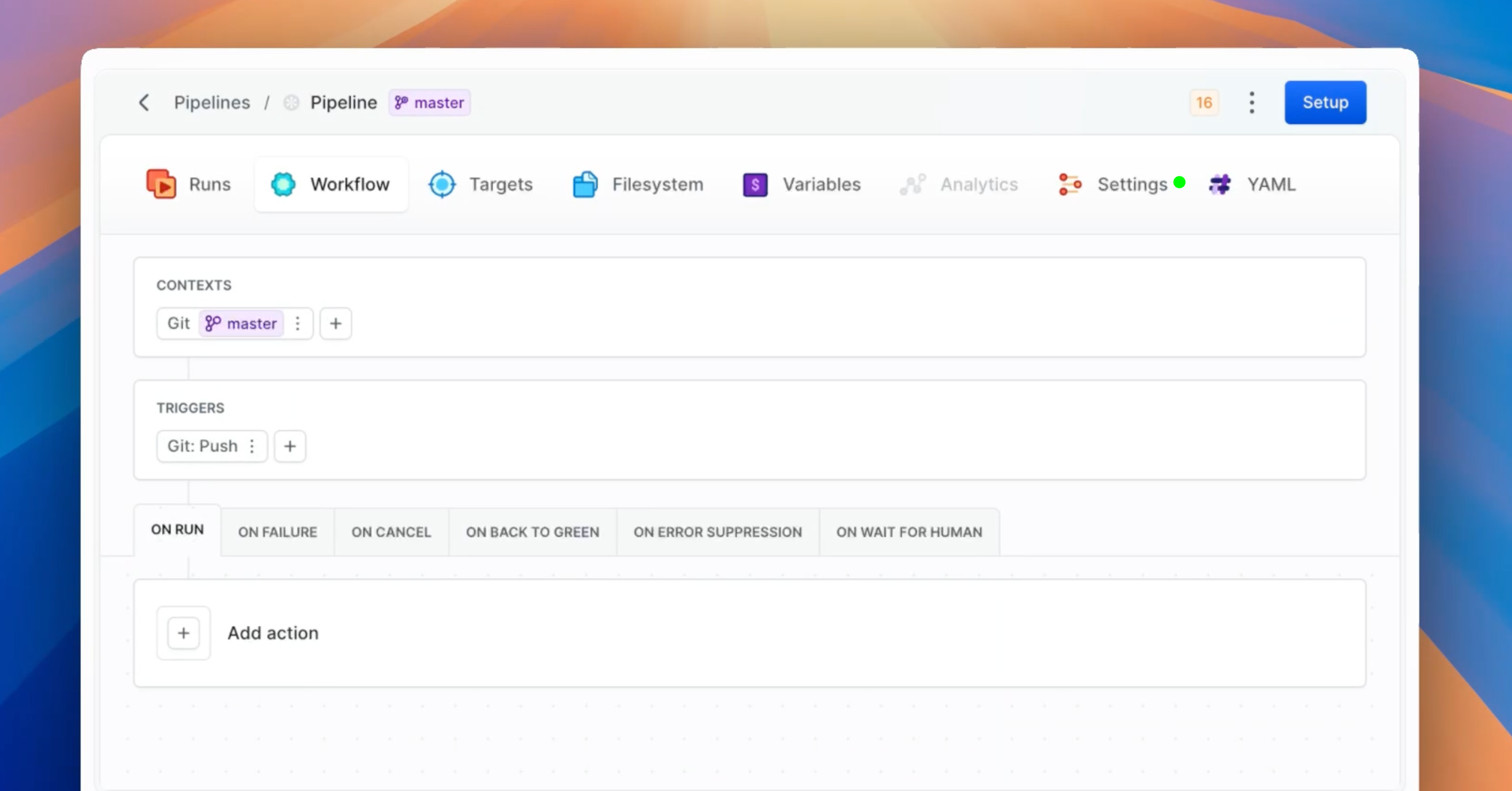The height and width of the screenshot is (791, 1512).
Task: Open Settings via its sliders icon
Action: point(1069,184)
